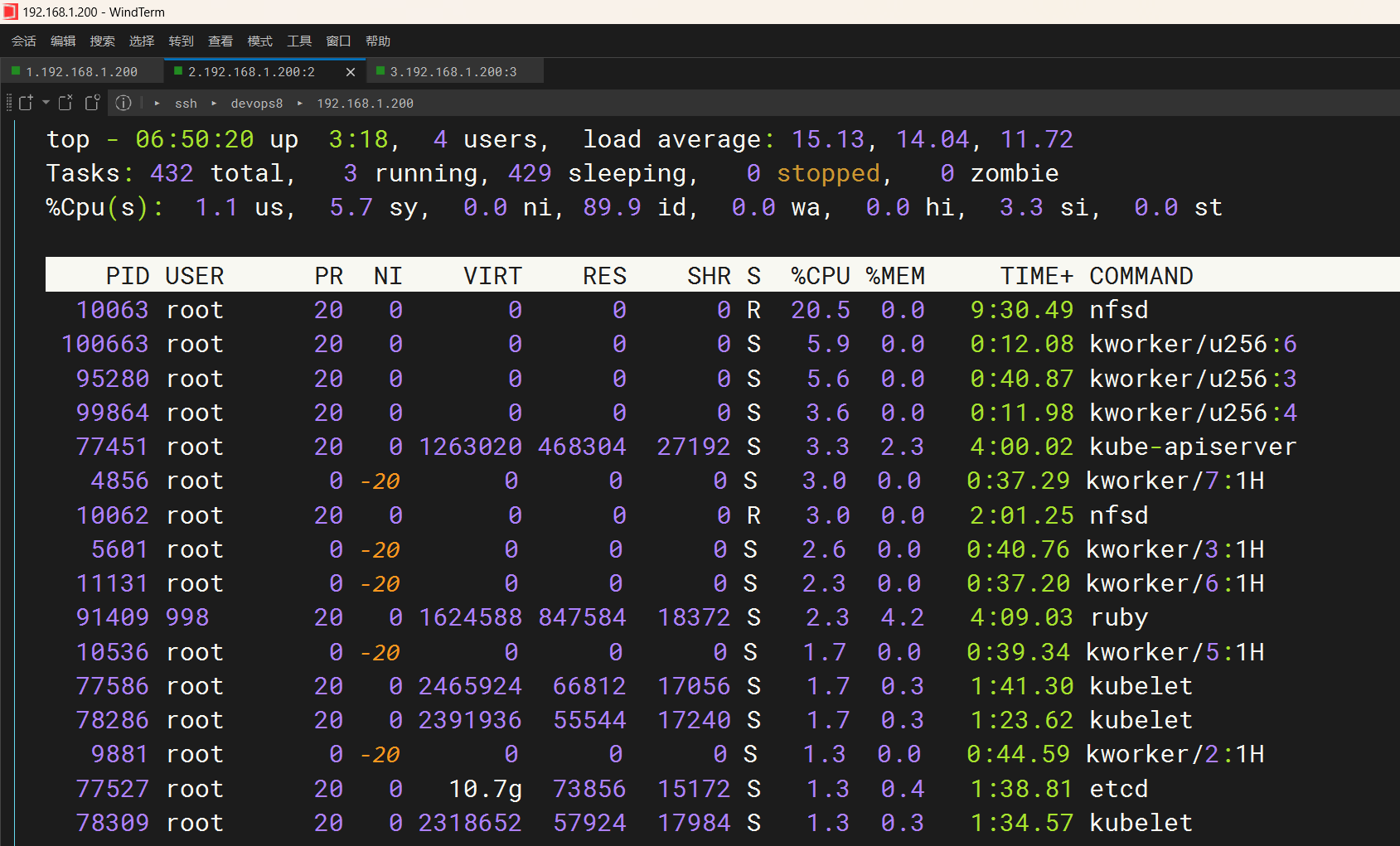
Task: Open the 帮助 menu
Action: [378, 41]
